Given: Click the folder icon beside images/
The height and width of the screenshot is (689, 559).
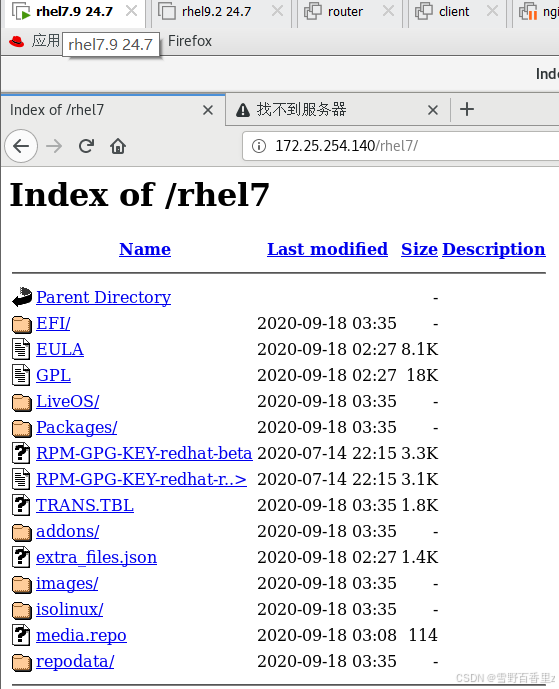Looking at the screenshot, I should [22, 584].
